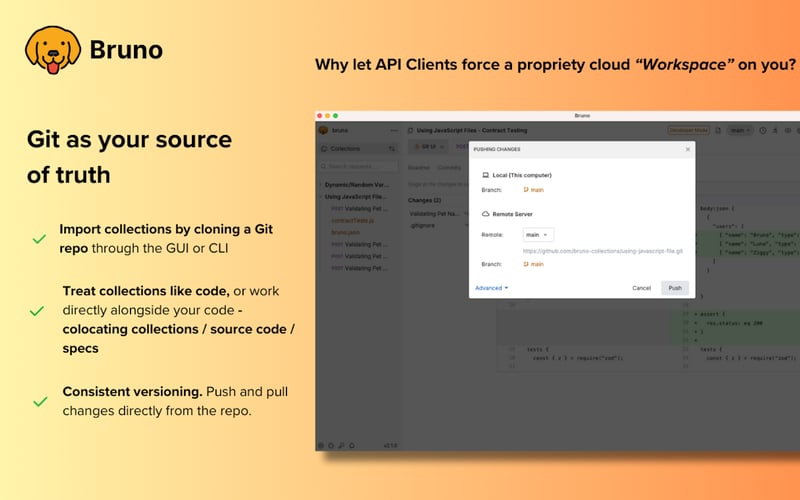Click the Push button
This screenshot has height=500, width=800.
[x=675, y=288]
